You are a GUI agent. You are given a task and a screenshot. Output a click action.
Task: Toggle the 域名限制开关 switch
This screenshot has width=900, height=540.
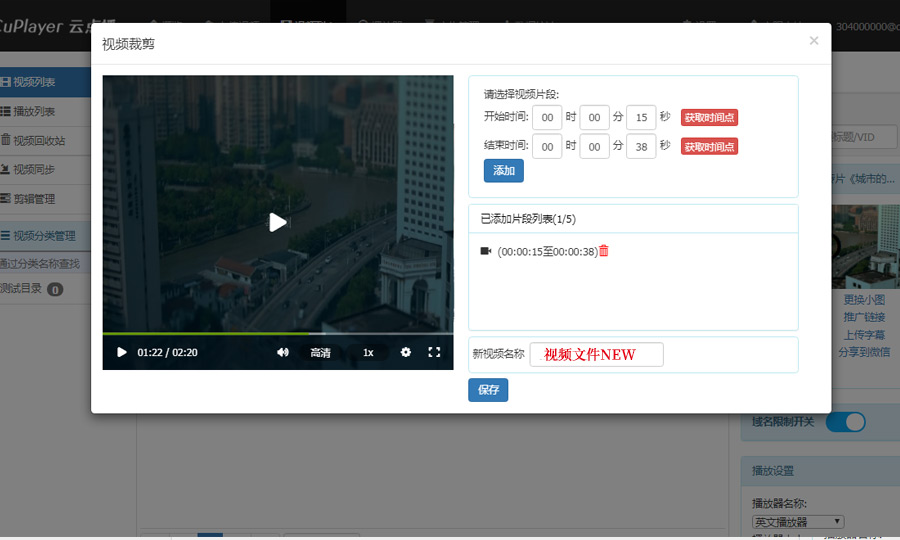(845, 422)
